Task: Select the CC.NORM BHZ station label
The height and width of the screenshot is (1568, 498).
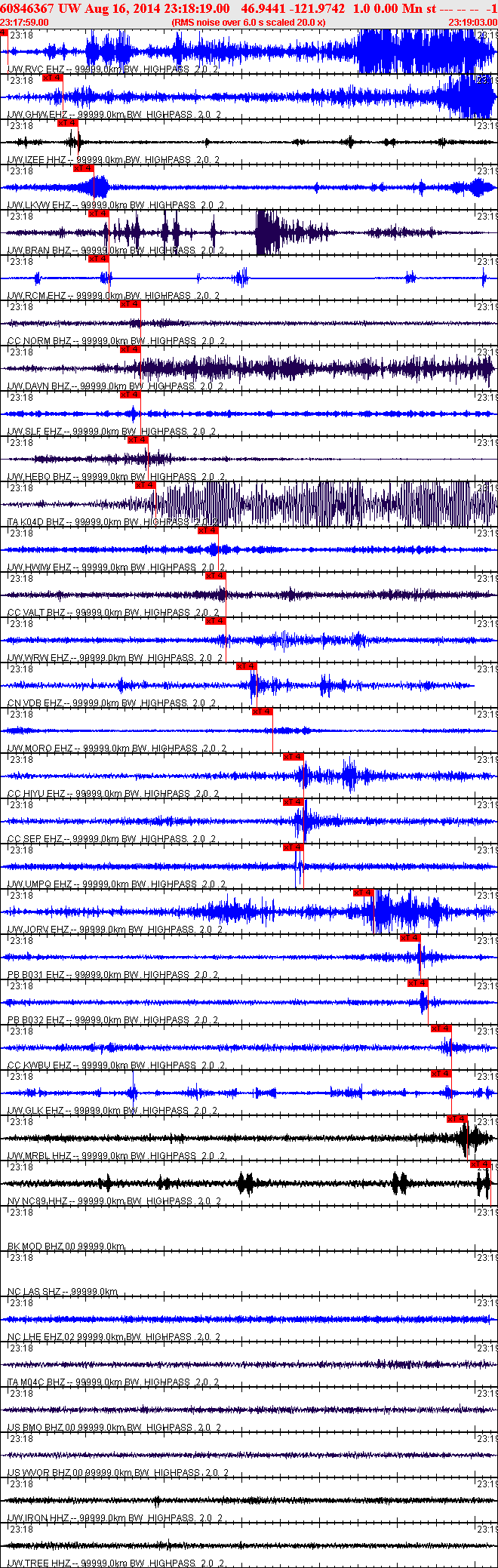Action: pyautogui.click(x=39, y=341)
